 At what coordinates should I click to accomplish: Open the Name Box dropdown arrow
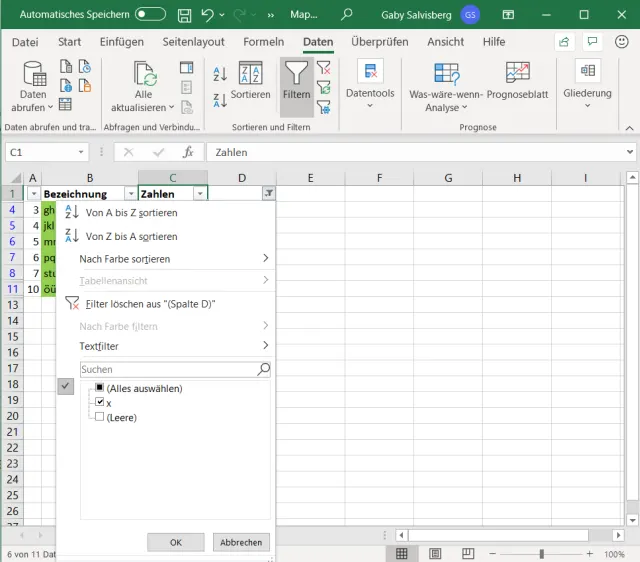point(82,152)
